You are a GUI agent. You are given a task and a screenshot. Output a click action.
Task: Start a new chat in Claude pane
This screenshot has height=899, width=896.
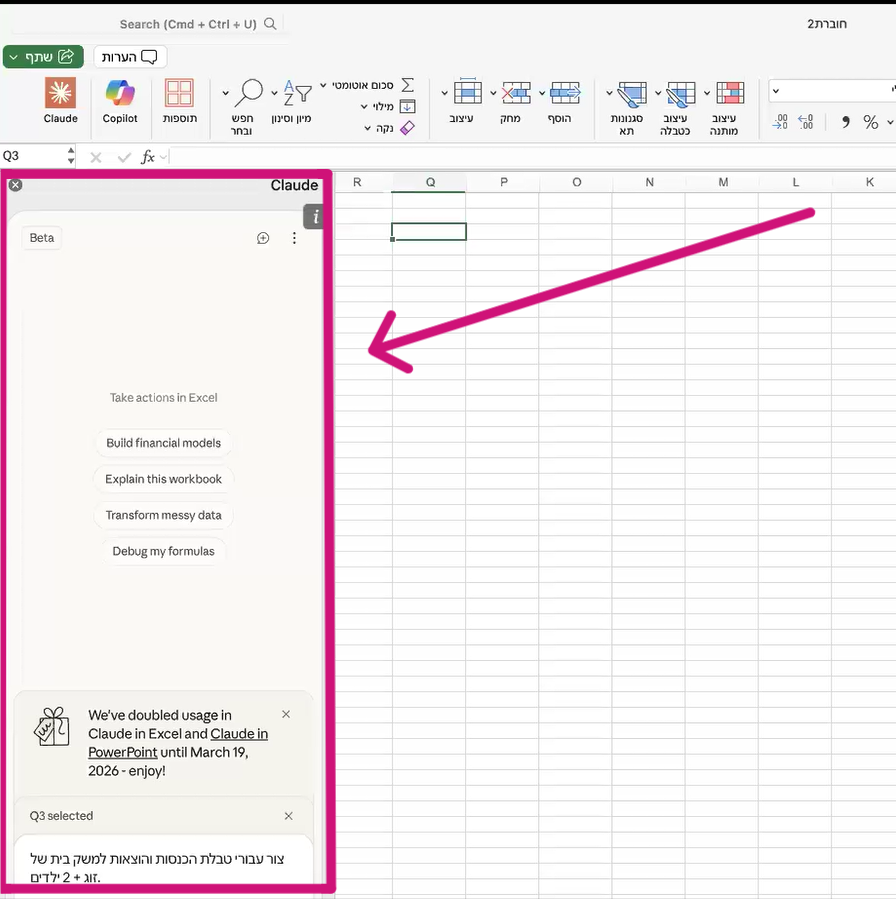tap(263, 238)
